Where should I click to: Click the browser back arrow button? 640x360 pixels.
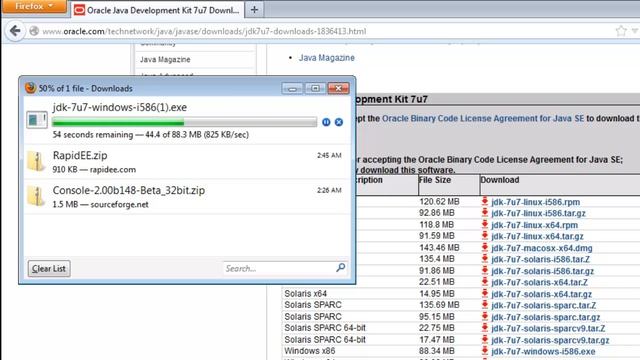click(15, 31)
